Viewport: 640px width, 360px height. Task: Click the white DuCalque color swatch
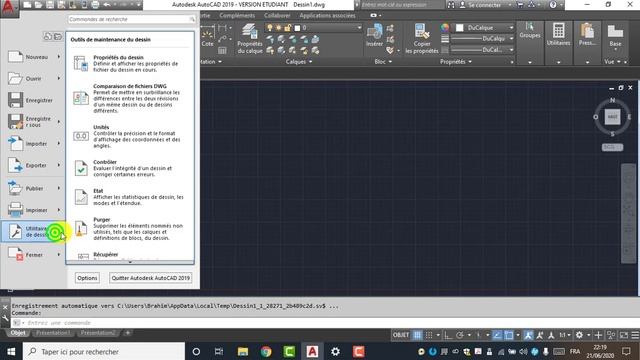tap(459, 28)
